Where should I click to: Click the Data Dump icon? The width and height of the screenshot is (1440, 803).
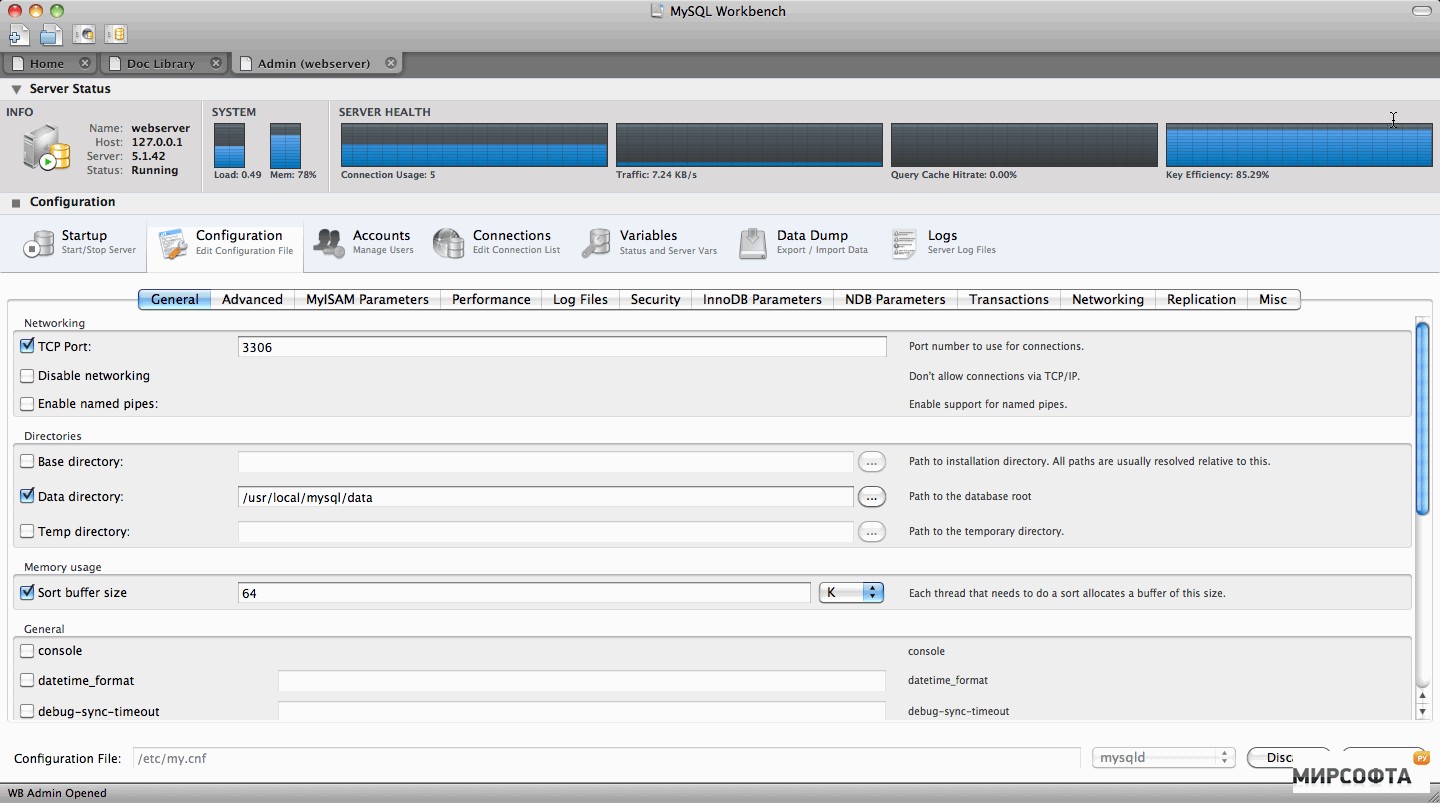[x=753, y=243]
